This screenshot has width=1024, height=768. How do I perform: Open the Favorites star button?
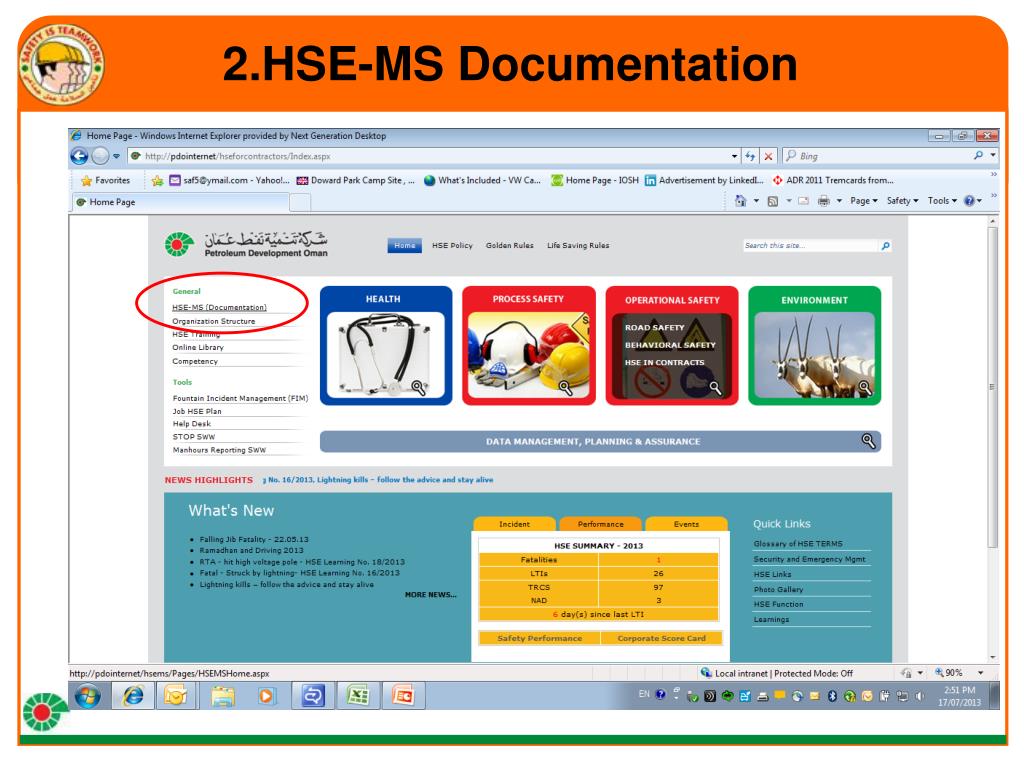105,180
